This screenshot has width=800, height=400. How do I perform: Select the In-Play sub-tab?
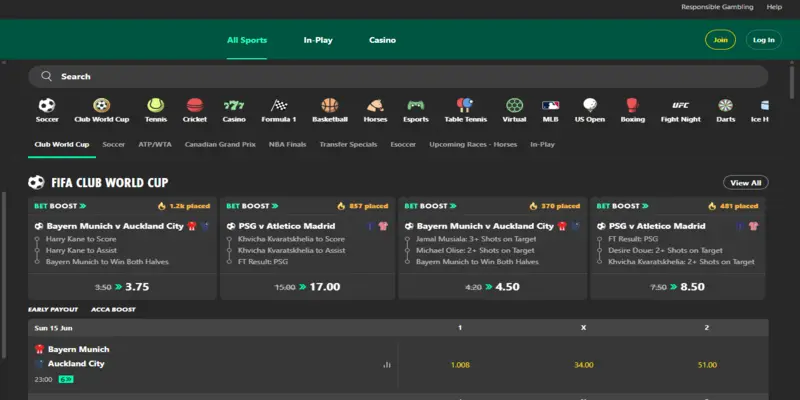point(542,144)
